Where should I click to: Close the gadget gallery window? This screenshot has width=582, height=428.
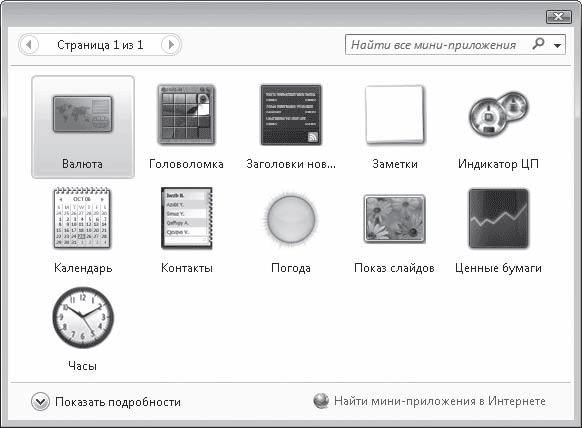click(558, 16)
